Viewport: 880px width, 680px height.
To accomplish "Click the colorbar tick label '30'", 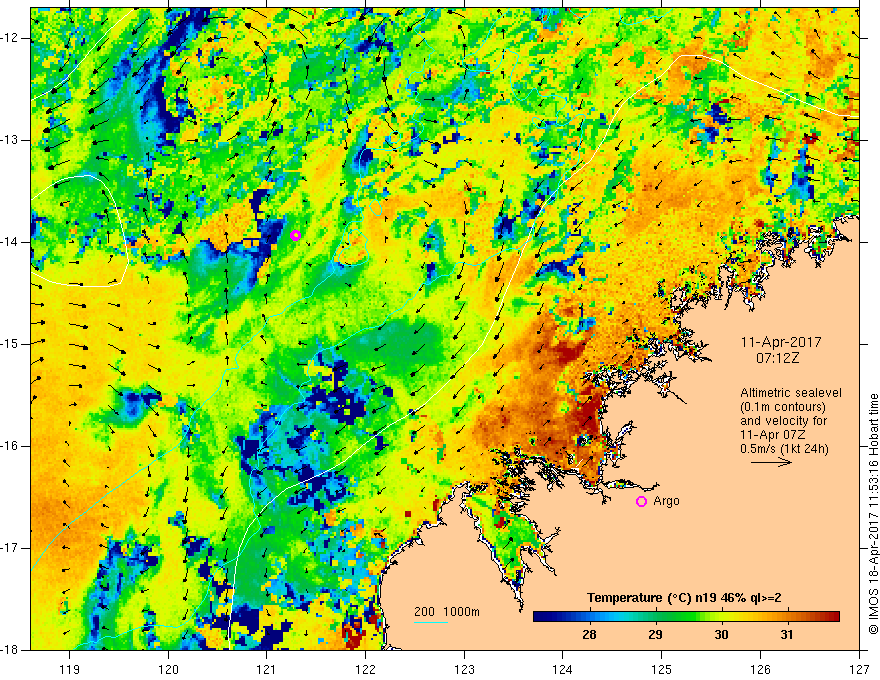I will (x=721, y=635).
